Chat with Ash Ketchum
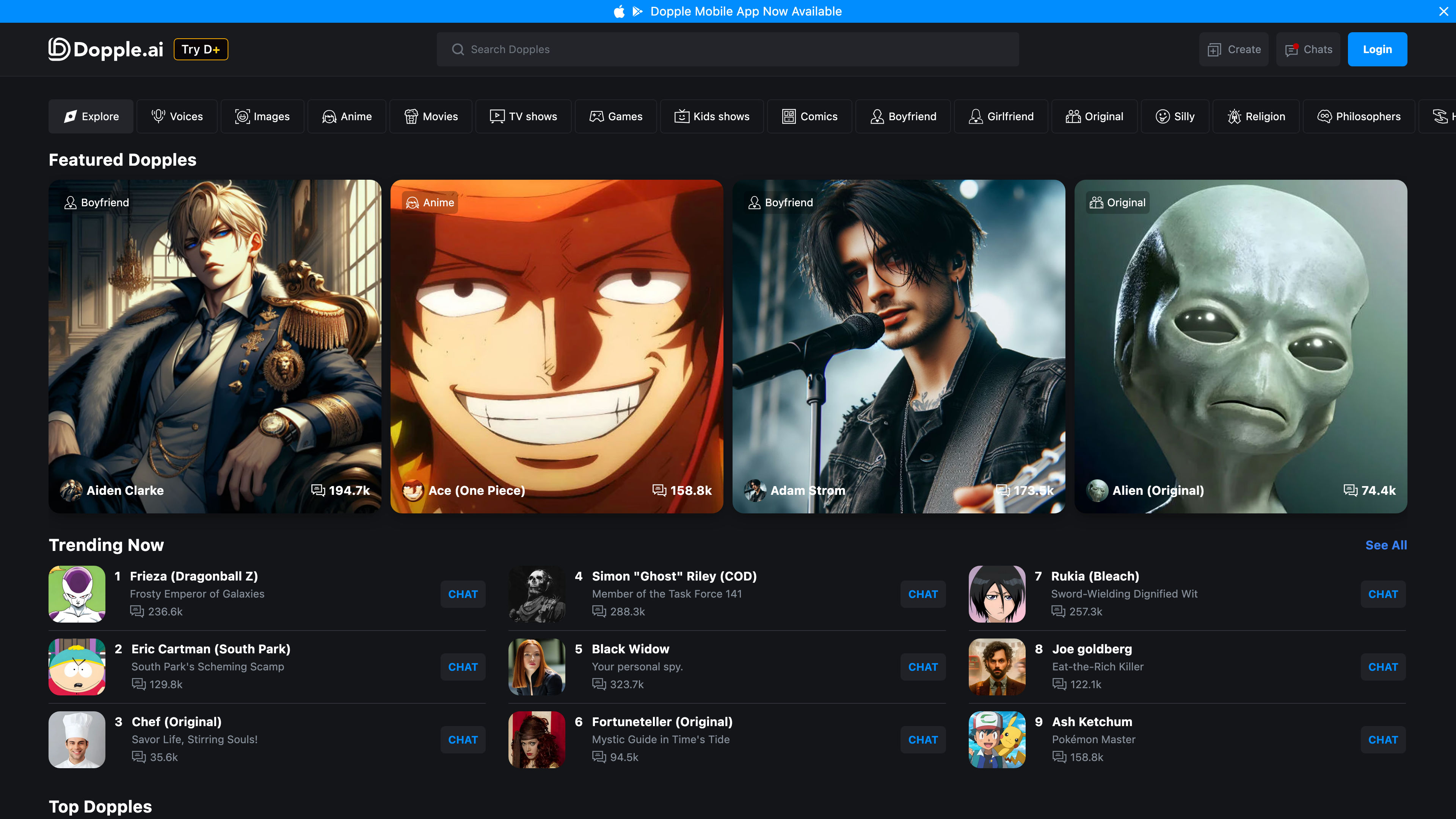The height and width of the screenshot is (819, 1456). coord(1383,740)
